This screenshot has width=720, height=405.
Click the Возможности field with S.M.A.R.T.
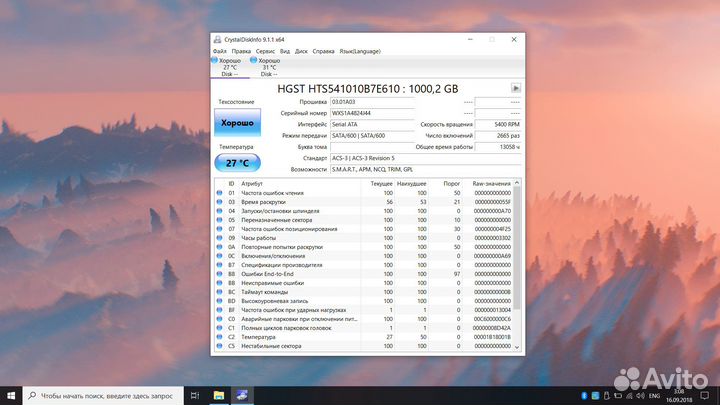click(426, 169)
